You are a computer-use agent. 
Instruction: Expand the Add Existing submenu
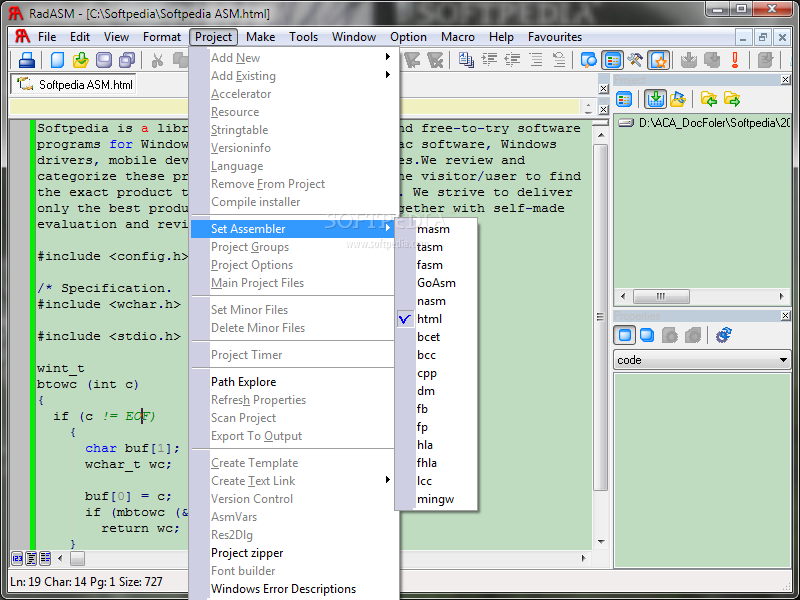(293, 76)
